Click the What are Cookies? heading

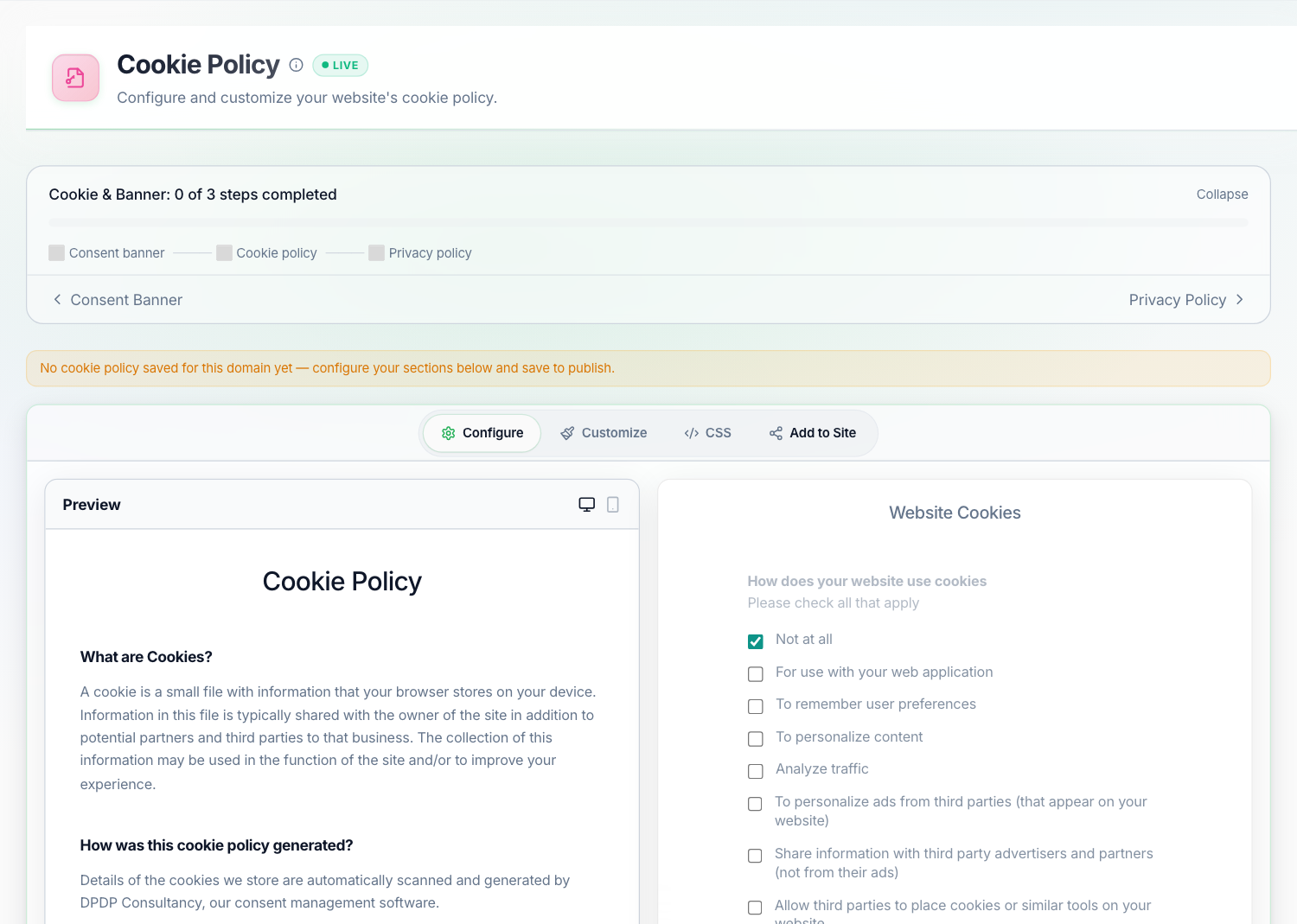pos(146,657)
